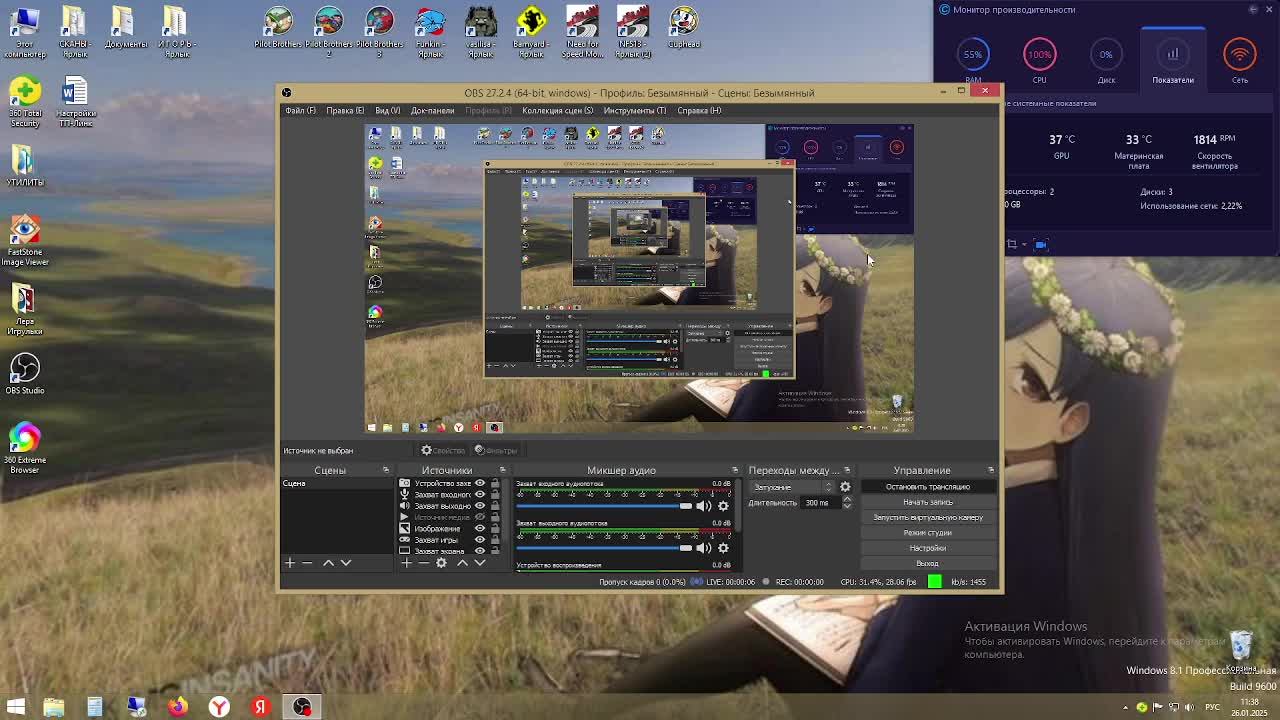Open the Правка menu in OBS
Viewport: 1280px width, 720px height.
[x=344, y=110]
